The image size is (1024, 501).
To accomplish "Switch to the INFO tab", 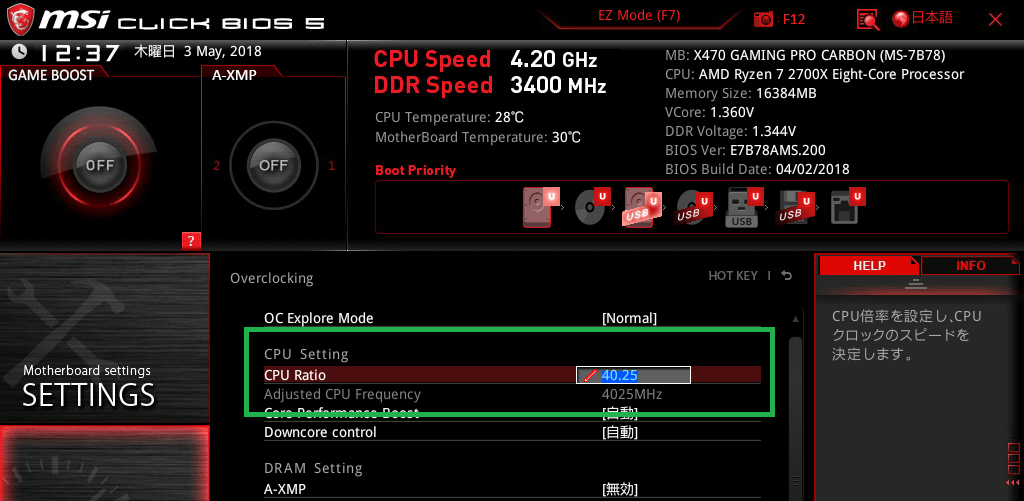I will coord(970,266).
